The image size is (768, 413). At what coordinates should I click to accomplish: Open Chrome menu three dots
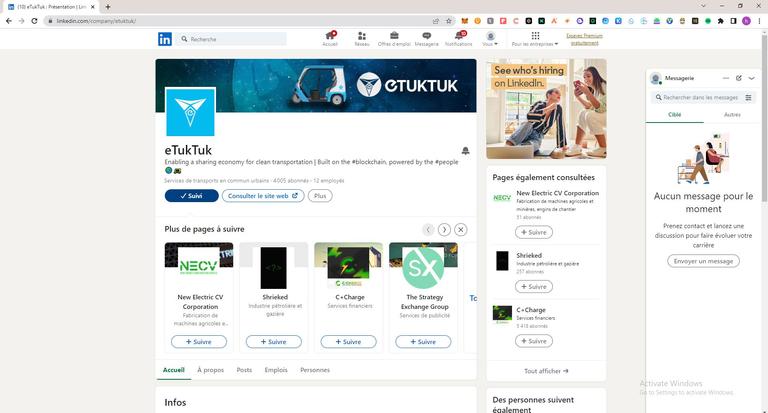point(759,21)
